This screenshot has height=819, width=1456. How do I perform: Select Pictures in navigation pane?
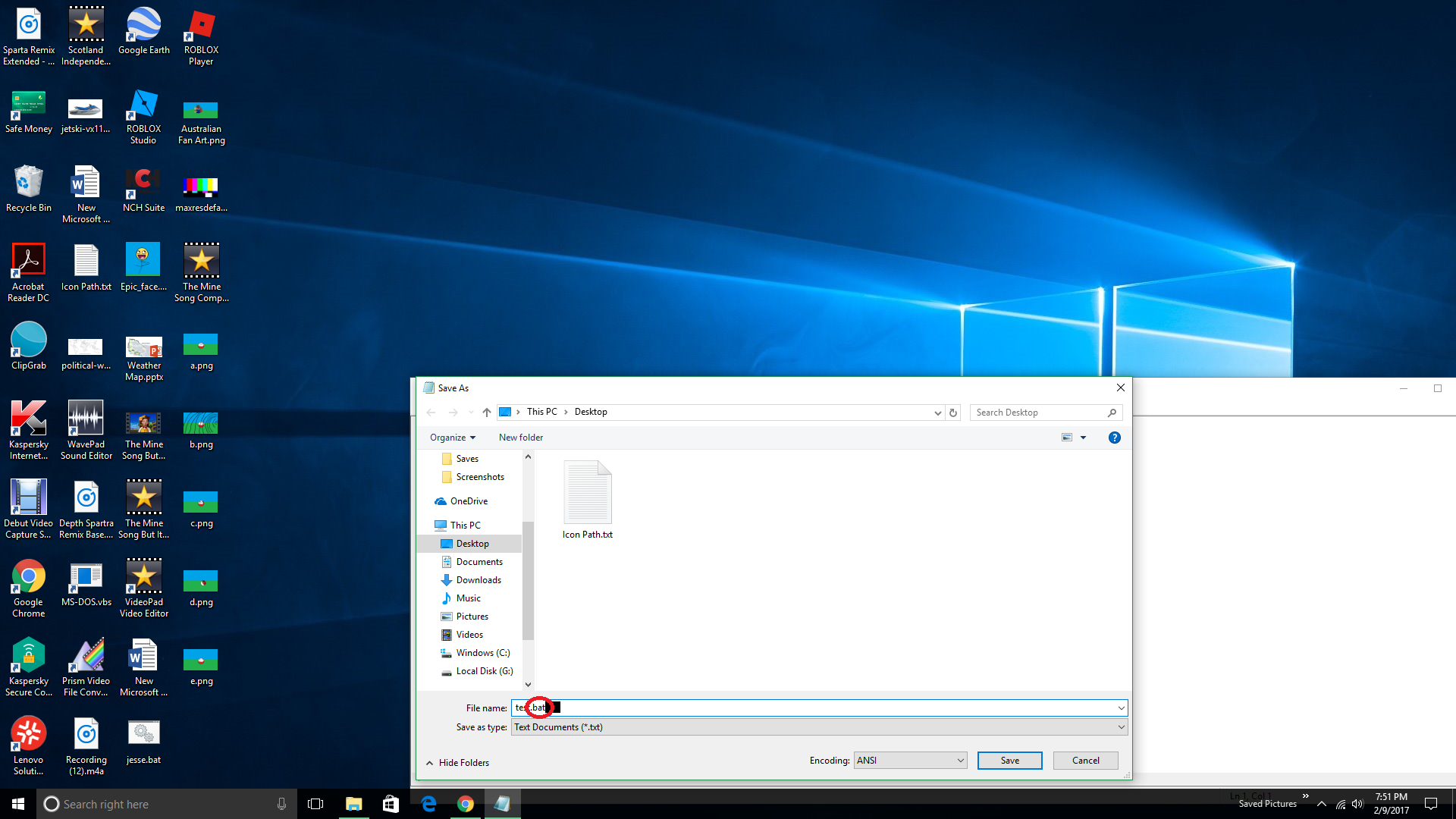[472, 617]
